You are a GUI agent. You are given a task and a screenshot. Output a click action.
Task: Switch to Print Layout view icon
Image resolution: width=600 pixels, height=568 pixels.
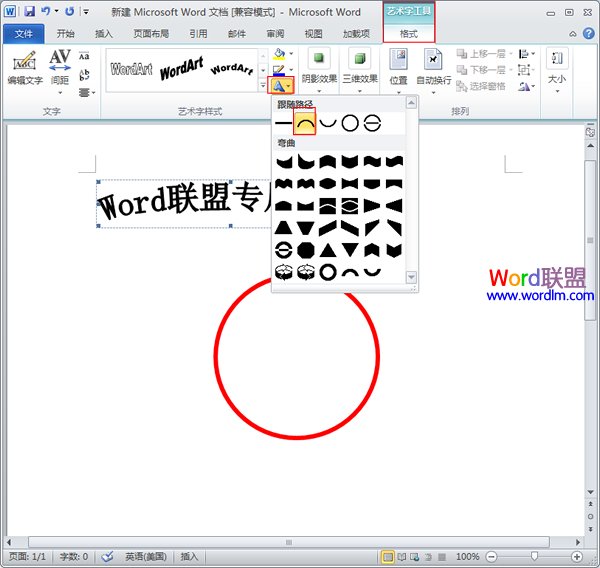coord(388,557)
